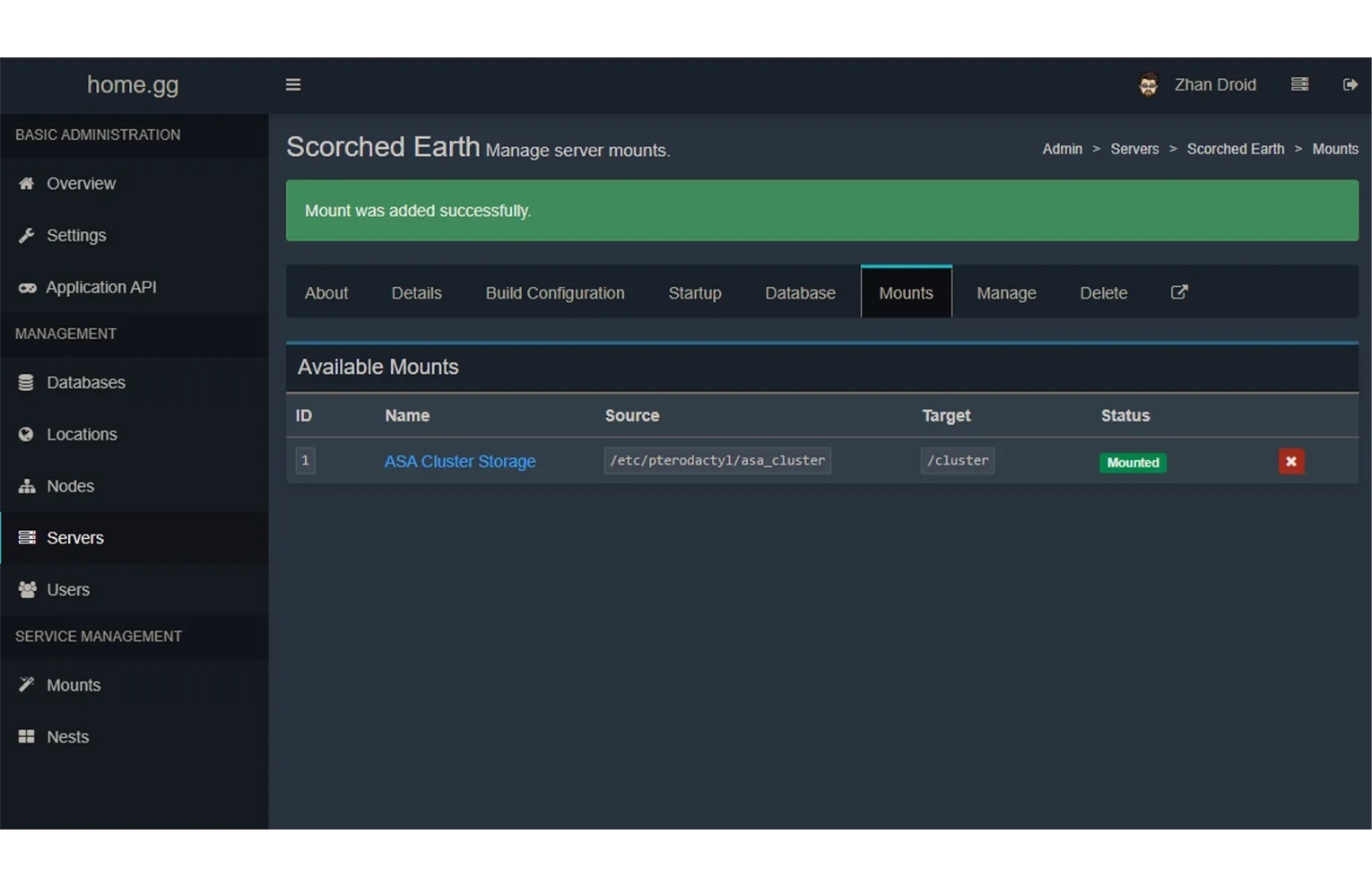Select Nests under Service Management

[67, 737]
